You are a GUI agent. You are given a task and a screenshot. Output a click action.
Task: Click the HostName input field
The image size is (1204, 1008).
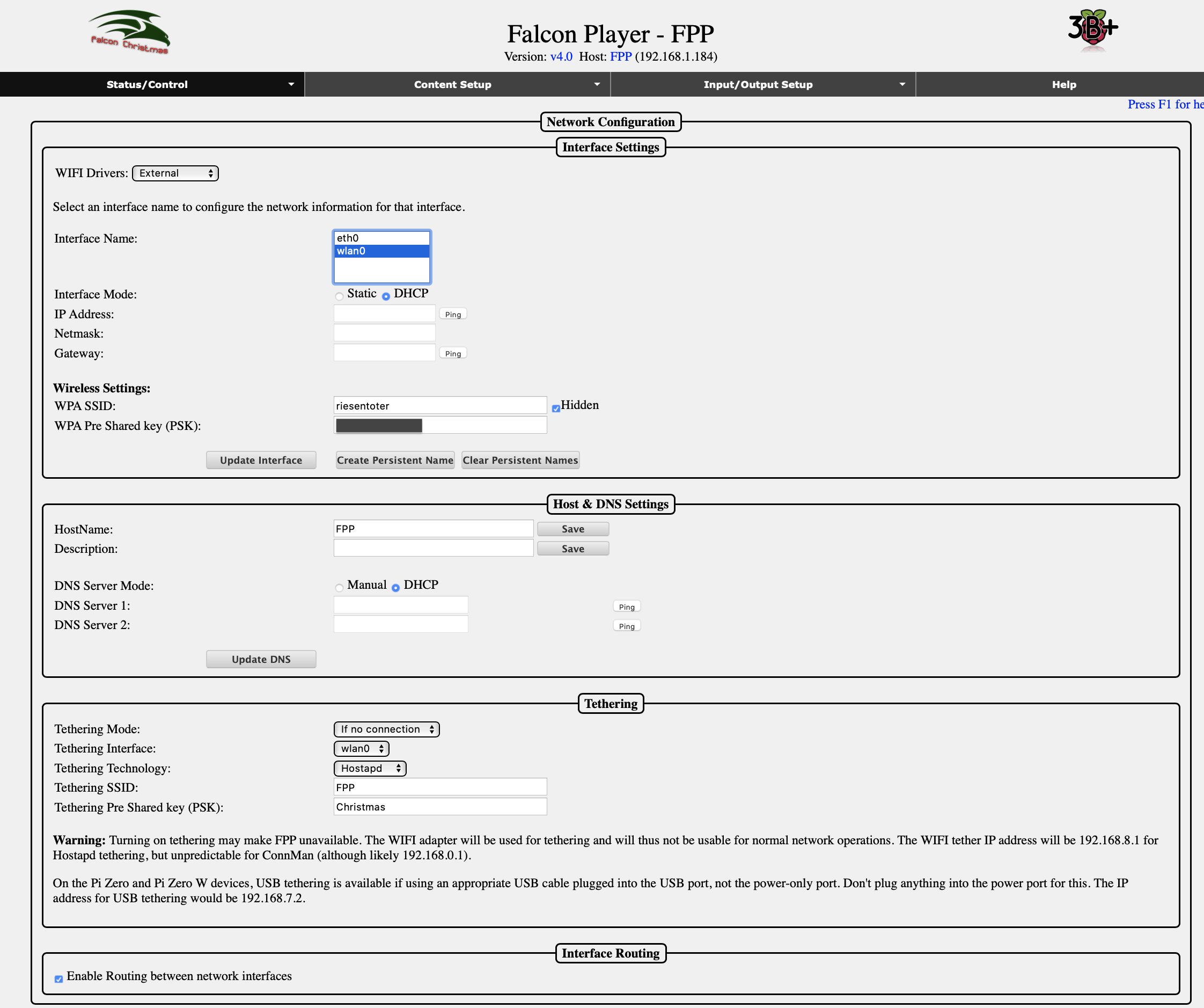point(434,528)
